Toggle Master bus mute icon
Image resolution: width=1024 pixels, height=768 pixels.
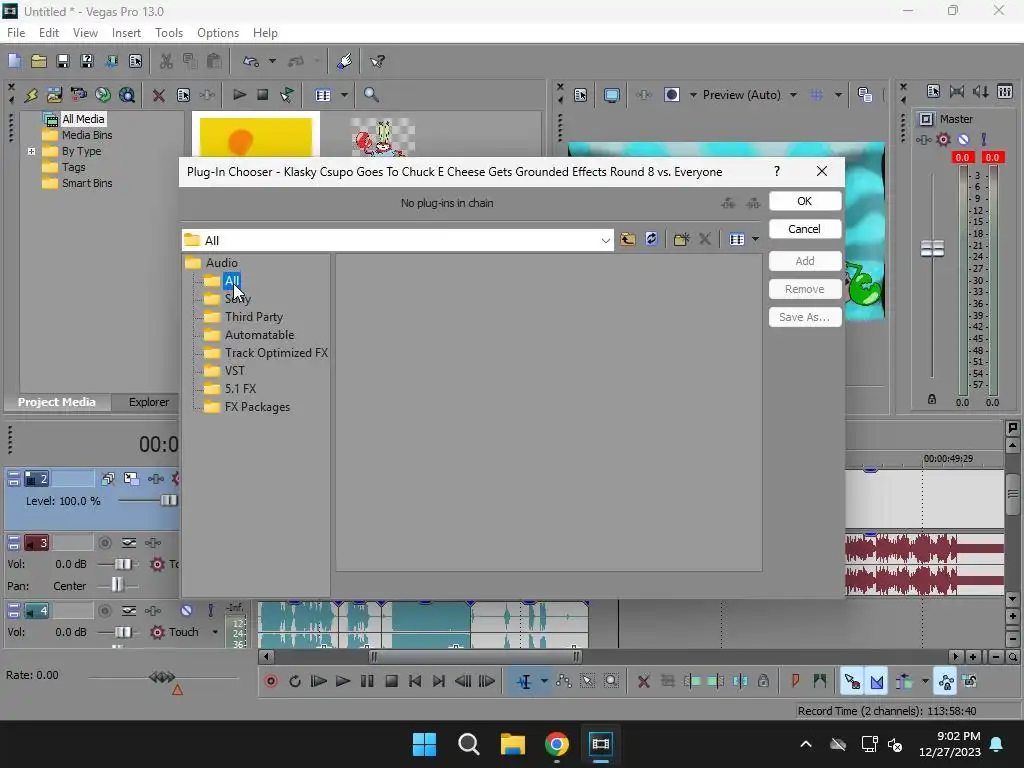[x=963, y=139]
